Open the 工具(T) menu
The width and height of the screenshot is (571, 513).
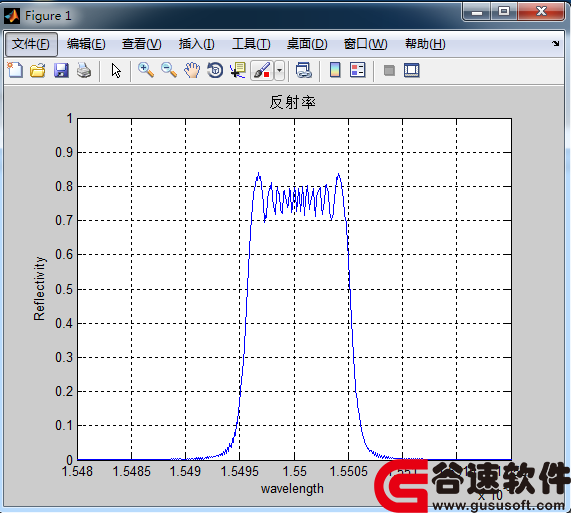(251, 44)
